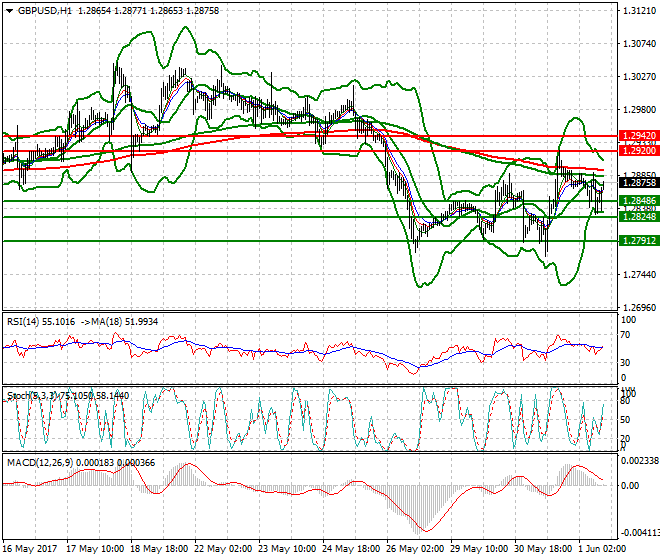Click the 1 Jun 02:00 time label
This screenshot has height=560, width=660.
[602, 549]
